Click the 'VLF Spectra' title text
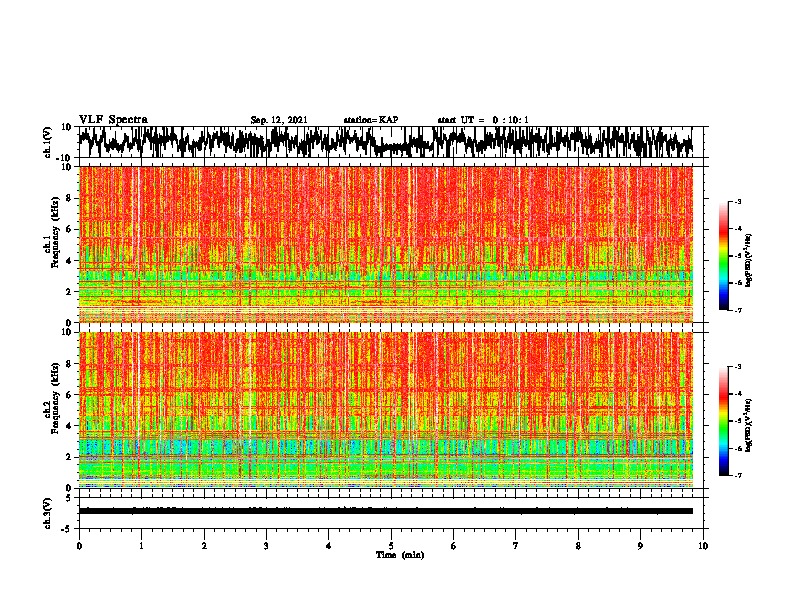792x612 pixels. click(x=113, y=120)
